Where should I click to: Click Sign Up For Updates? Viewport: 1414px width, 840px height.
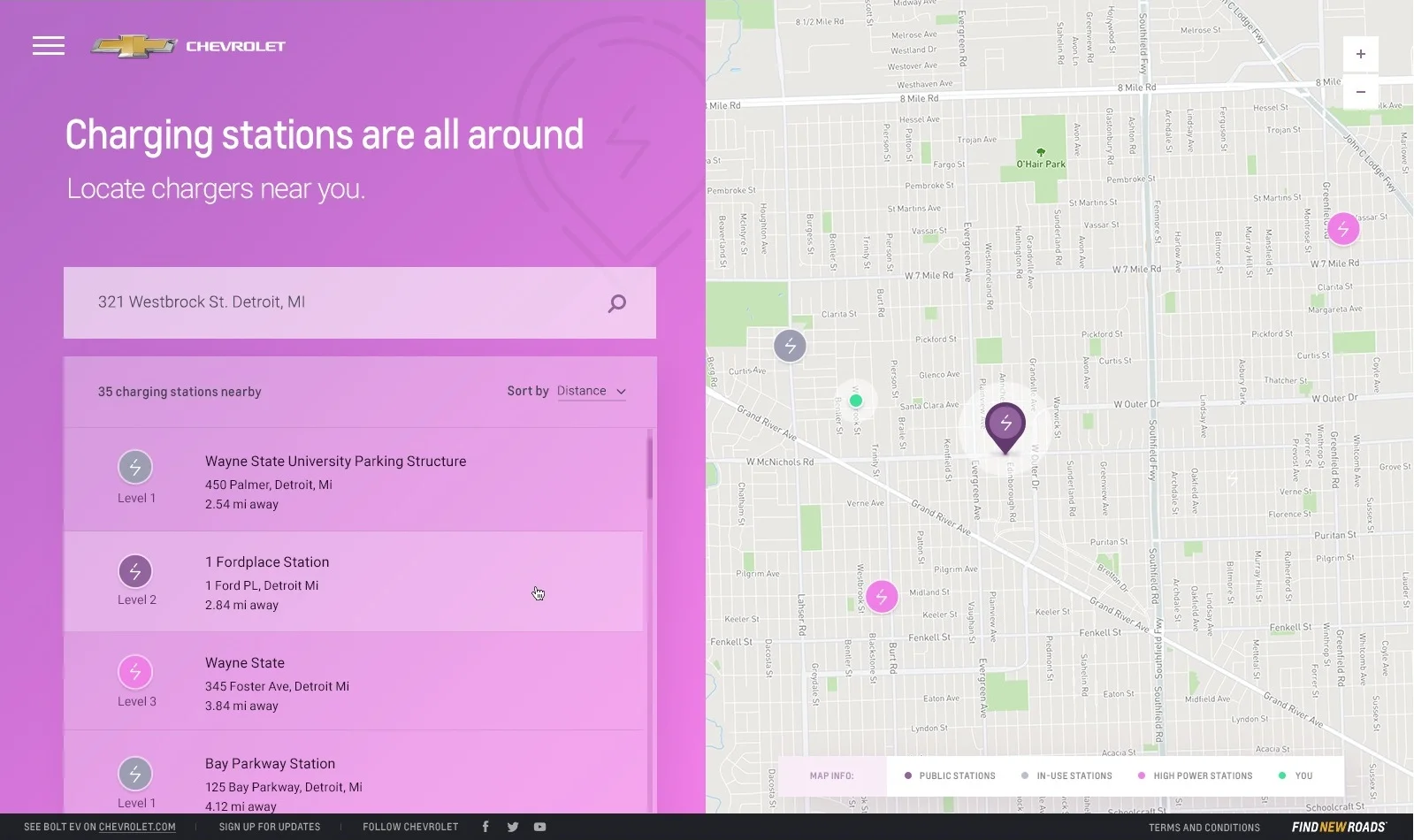coord(270,827)
